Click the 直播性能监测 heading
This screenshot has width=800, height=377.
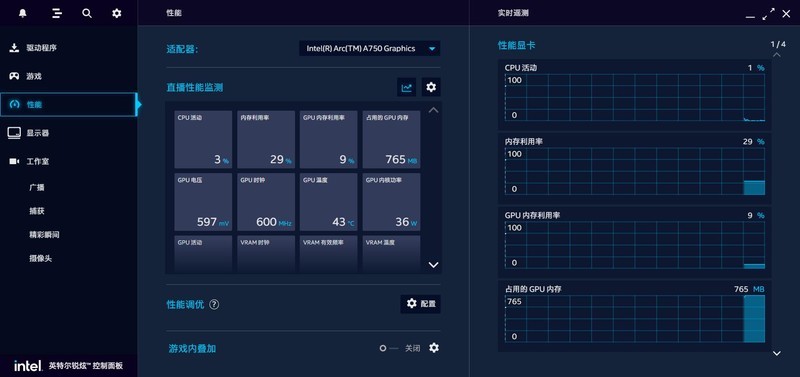pyautogui.click(x=194, y=87)
